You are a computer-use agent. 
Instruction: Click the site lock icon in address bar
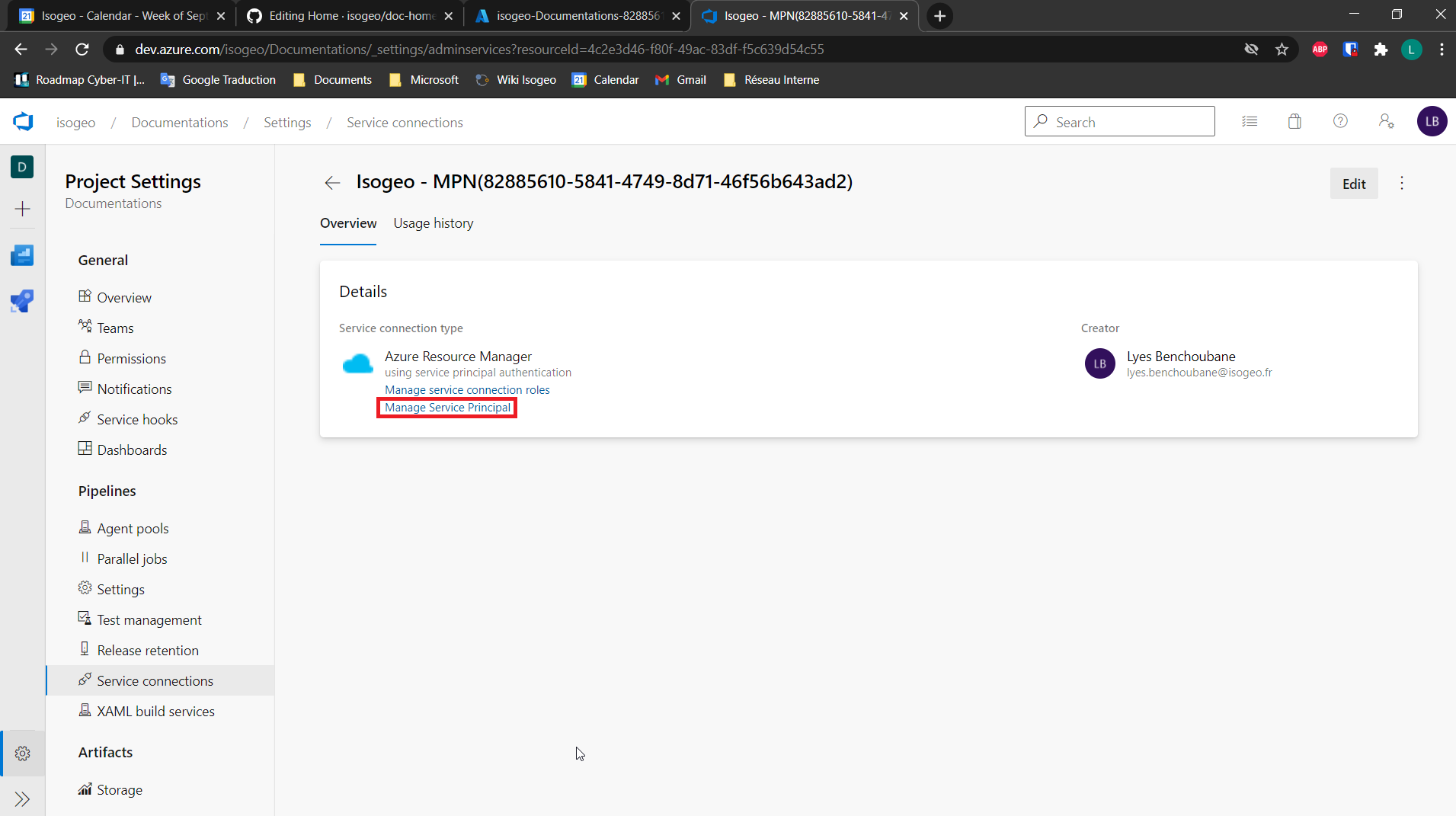pyautogui.click(x=120, y=50)
